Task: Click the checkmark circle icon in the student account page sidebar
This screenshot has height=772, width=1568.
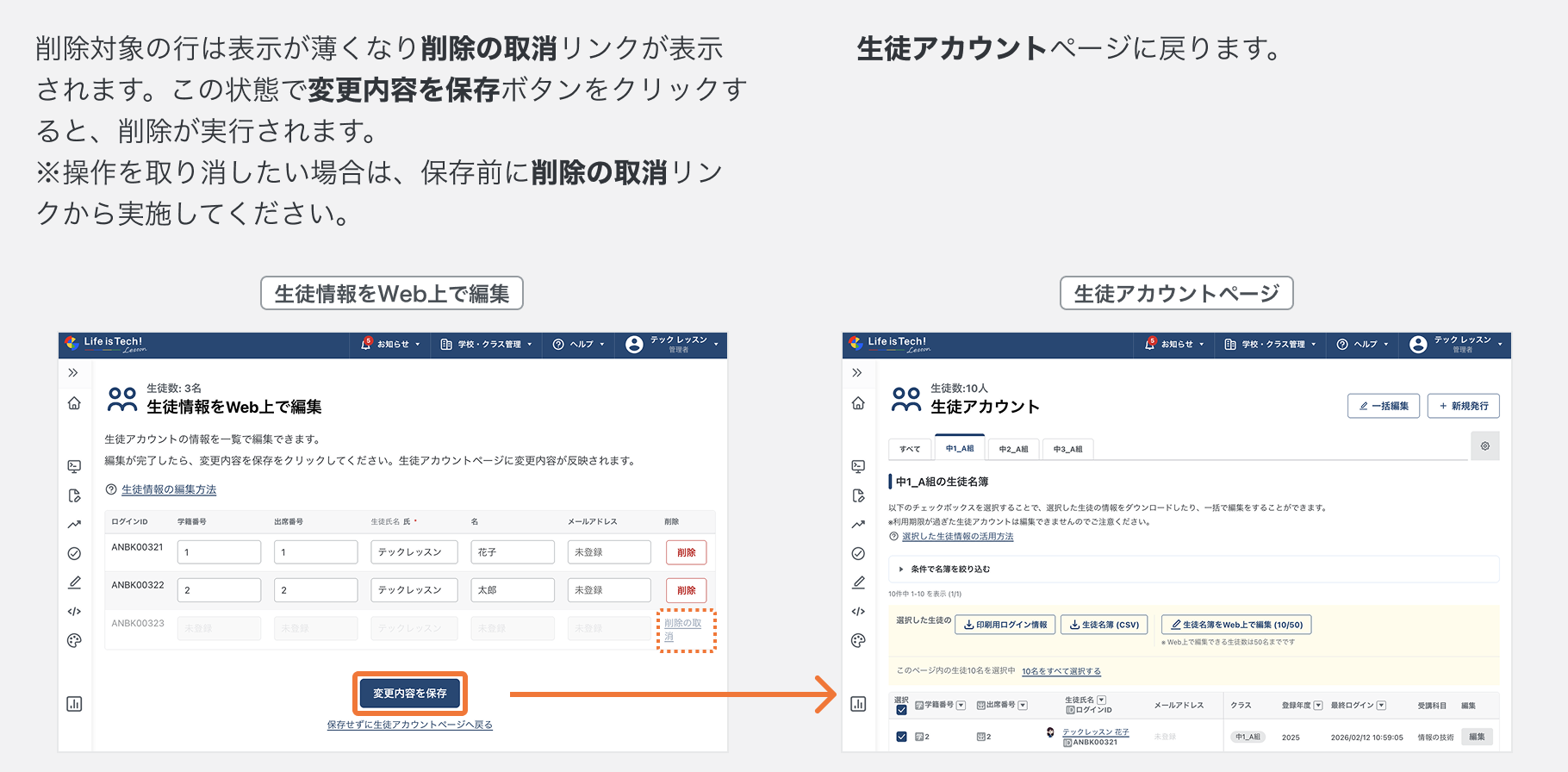Action: [x=858, y=553]
